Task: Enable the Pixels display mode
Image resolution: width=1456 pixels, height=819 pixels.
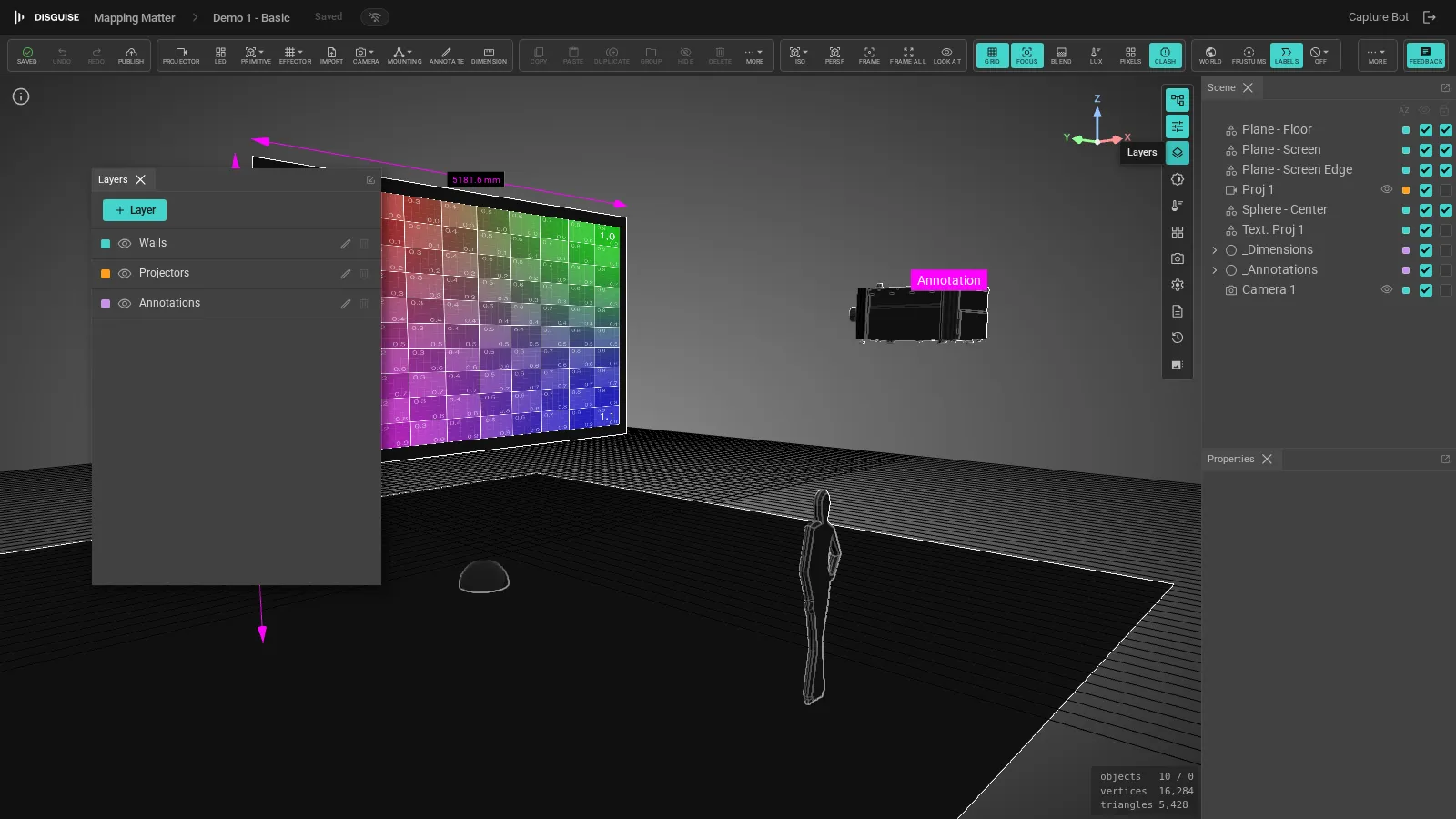Action: 1130,56
